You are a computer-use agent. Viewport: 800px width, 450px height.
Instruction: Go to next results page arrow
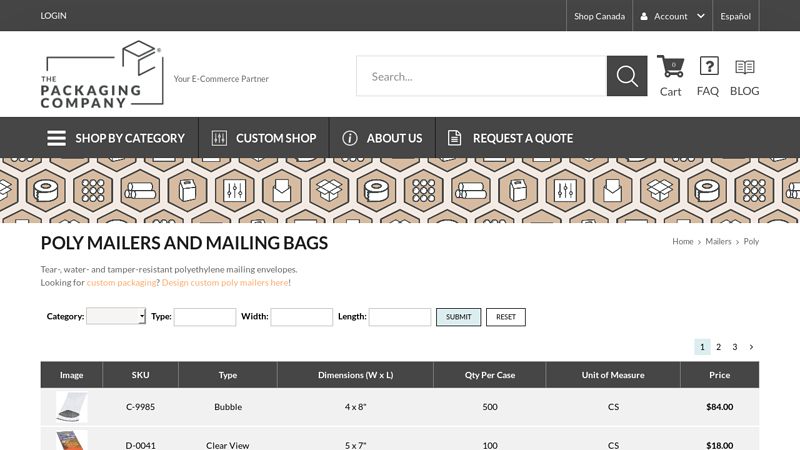[x=751, y=347]
